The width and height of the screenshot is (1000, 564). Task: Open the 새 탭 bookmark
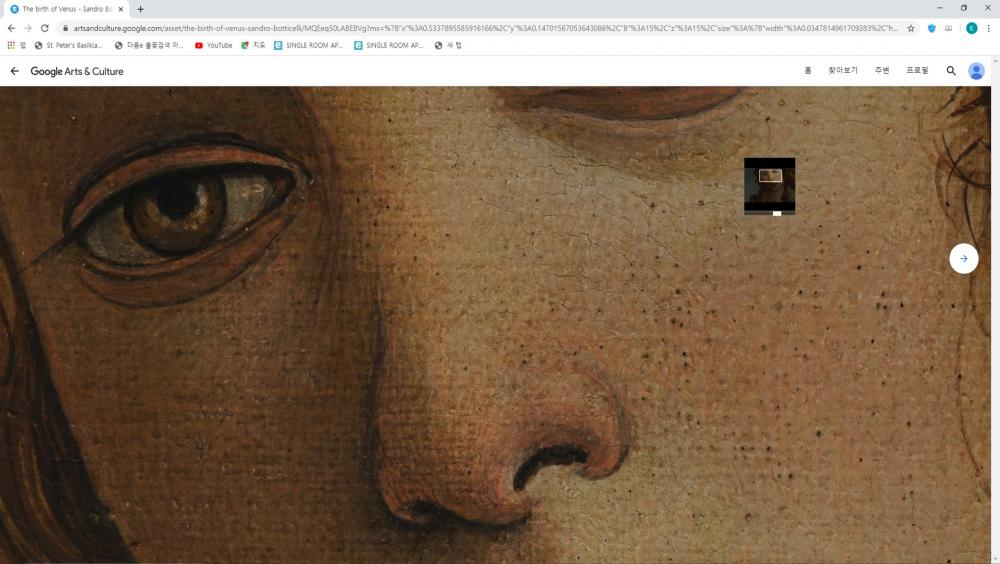[448, 45]
